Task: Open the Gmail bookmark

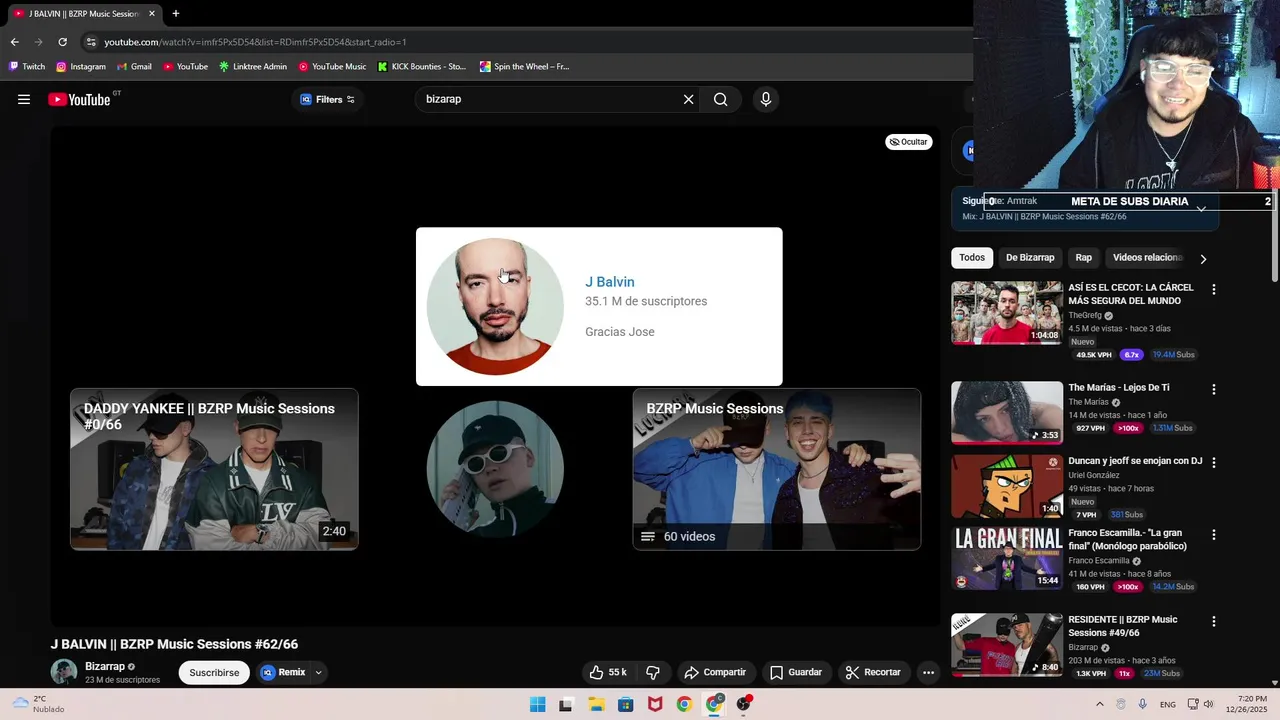Action: click(134, 67)
